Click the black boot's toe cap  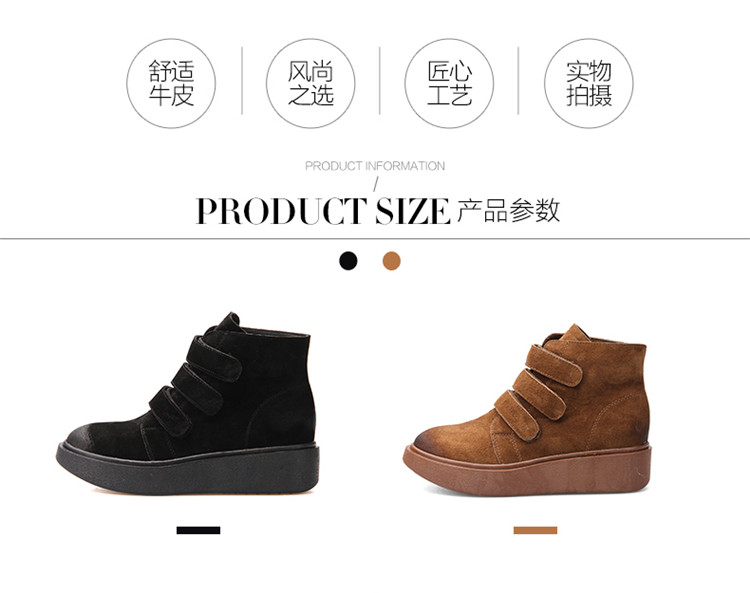[88, 436]
